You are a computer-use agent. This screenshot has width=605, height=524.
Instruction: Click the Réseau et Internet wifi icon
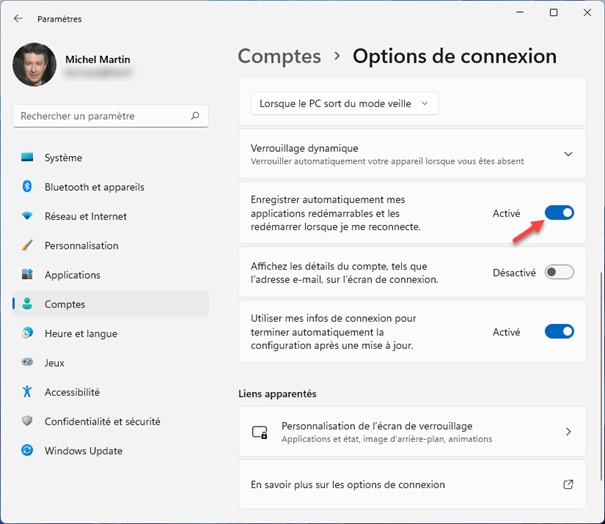(27, 216)
